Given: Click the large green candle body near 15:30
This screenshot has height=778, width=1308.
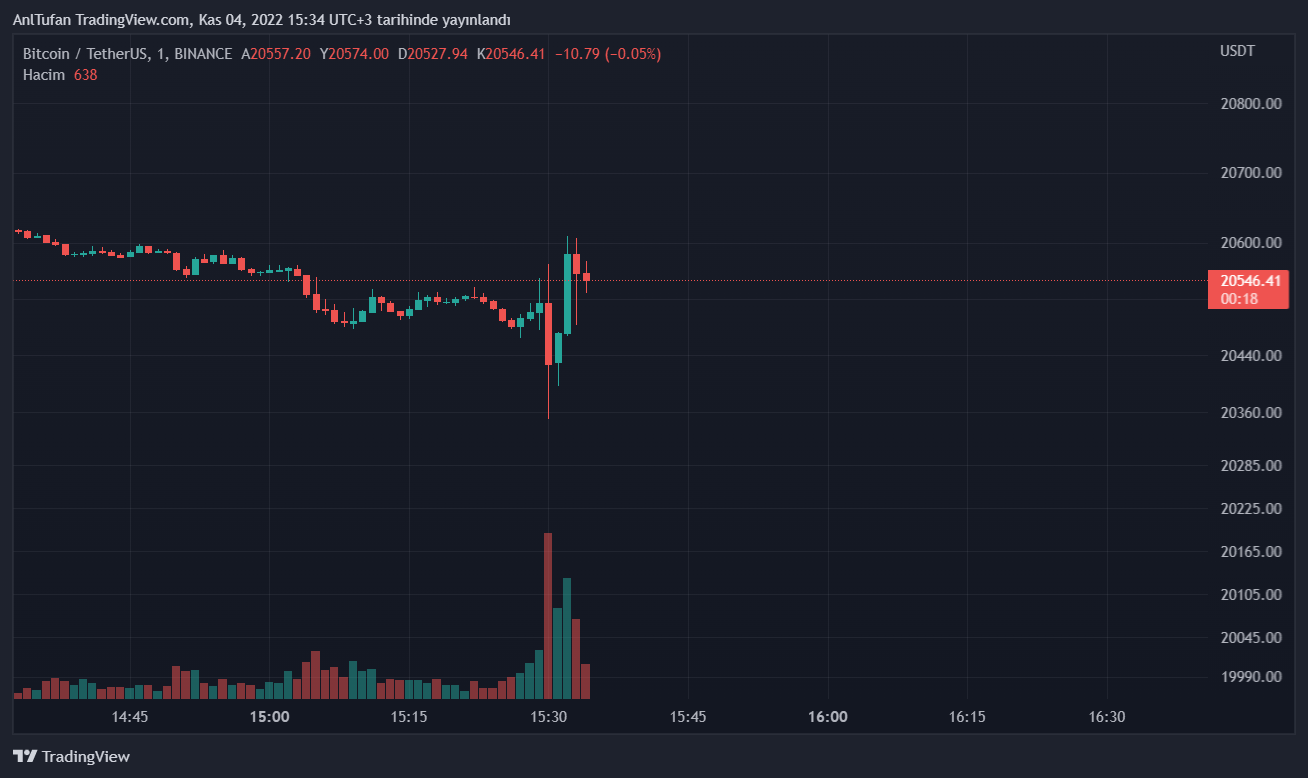Looking at the screenshot, I should point(567,293).
